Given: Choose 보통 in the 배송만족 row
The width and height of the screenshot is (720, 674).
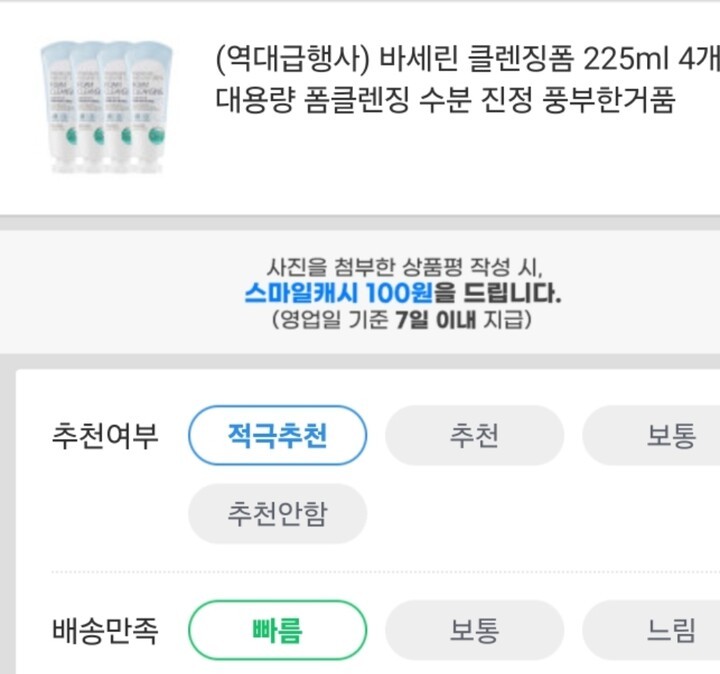Looking at the screenshot, I should pos(474,631).
